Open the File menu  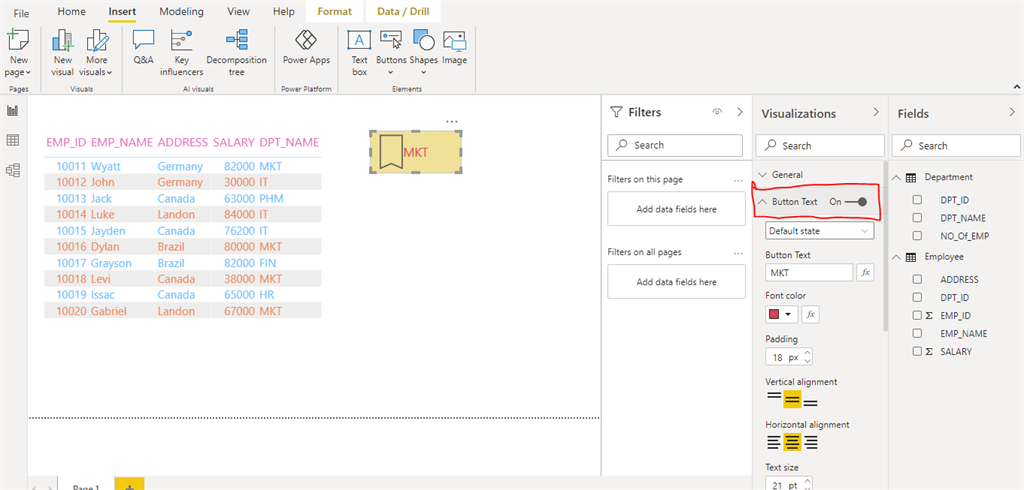click(22, 13)
